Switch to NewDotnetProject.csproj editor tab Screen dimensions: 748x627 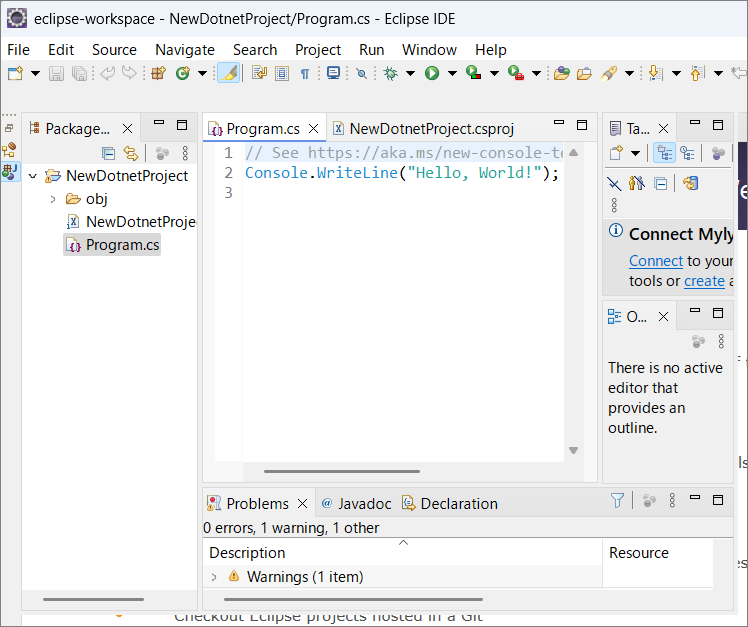point(423,128)
